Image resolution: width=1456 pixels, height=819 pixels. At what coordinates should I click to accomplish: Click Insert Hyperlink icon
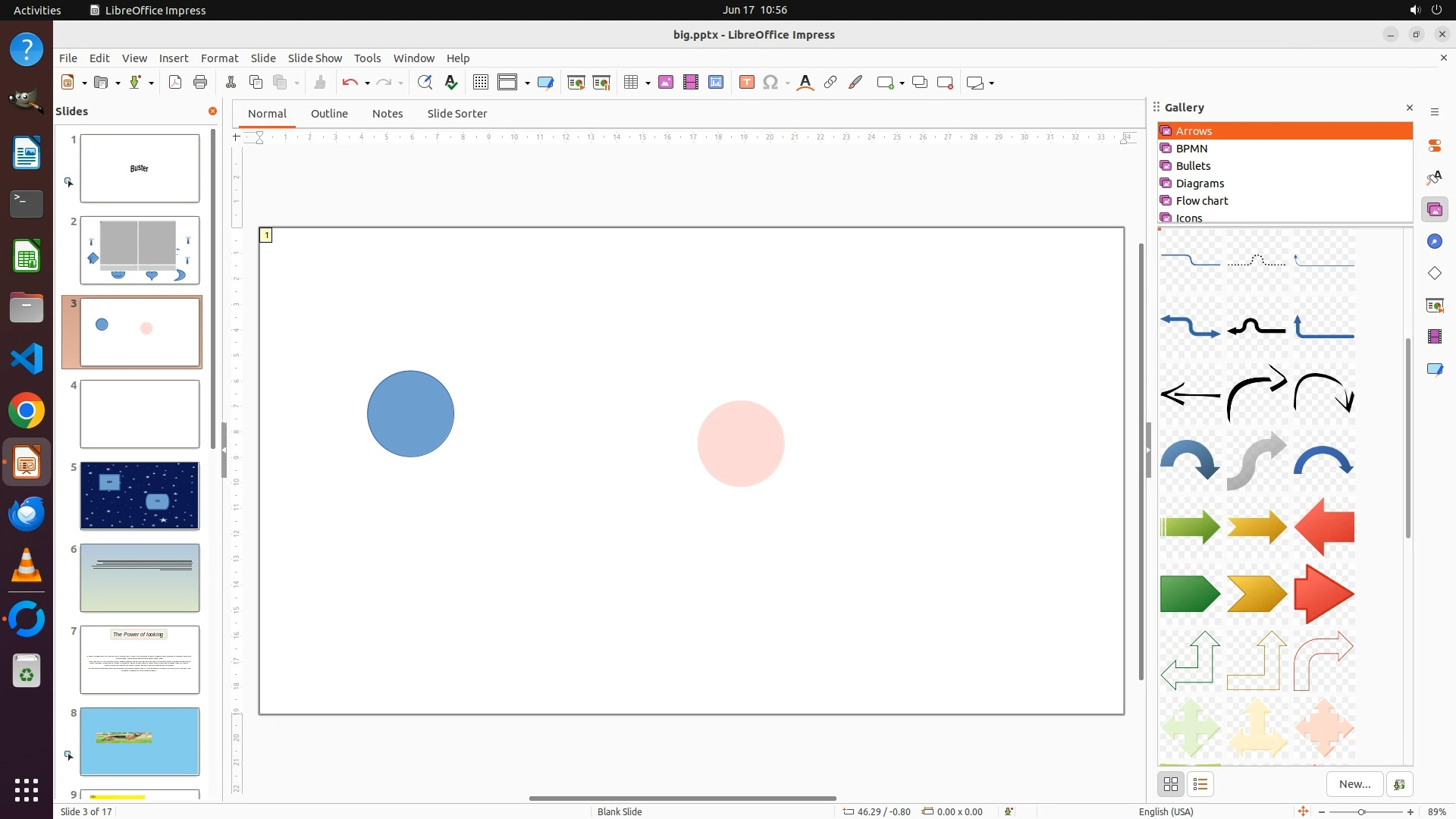coord(830,83)
